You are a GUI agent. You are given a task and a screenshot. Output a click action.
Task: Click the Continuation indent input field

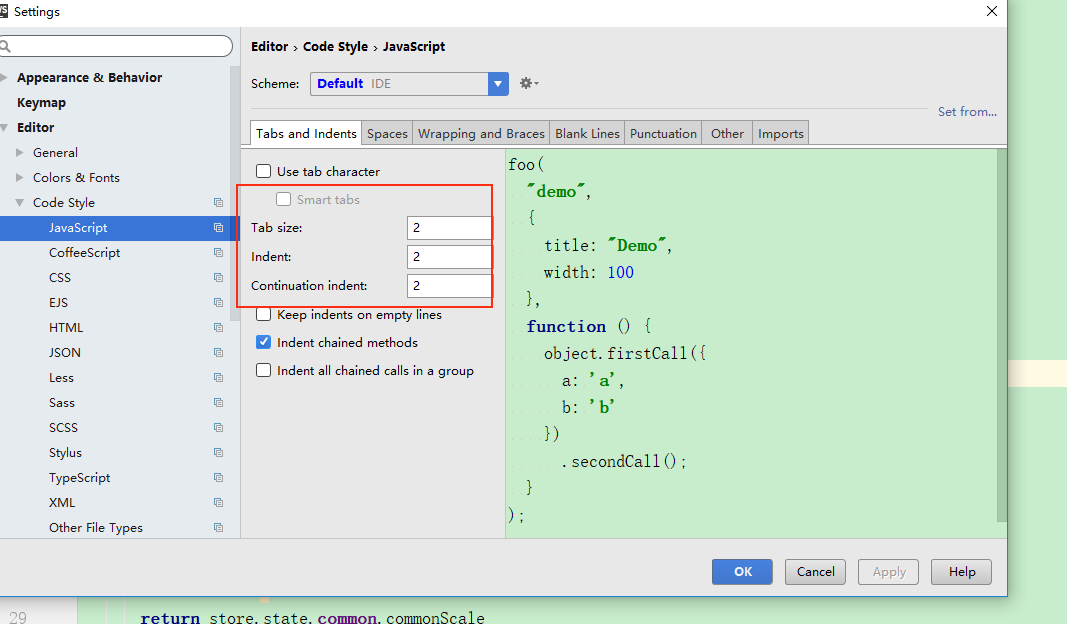click(x=449, y=285)
